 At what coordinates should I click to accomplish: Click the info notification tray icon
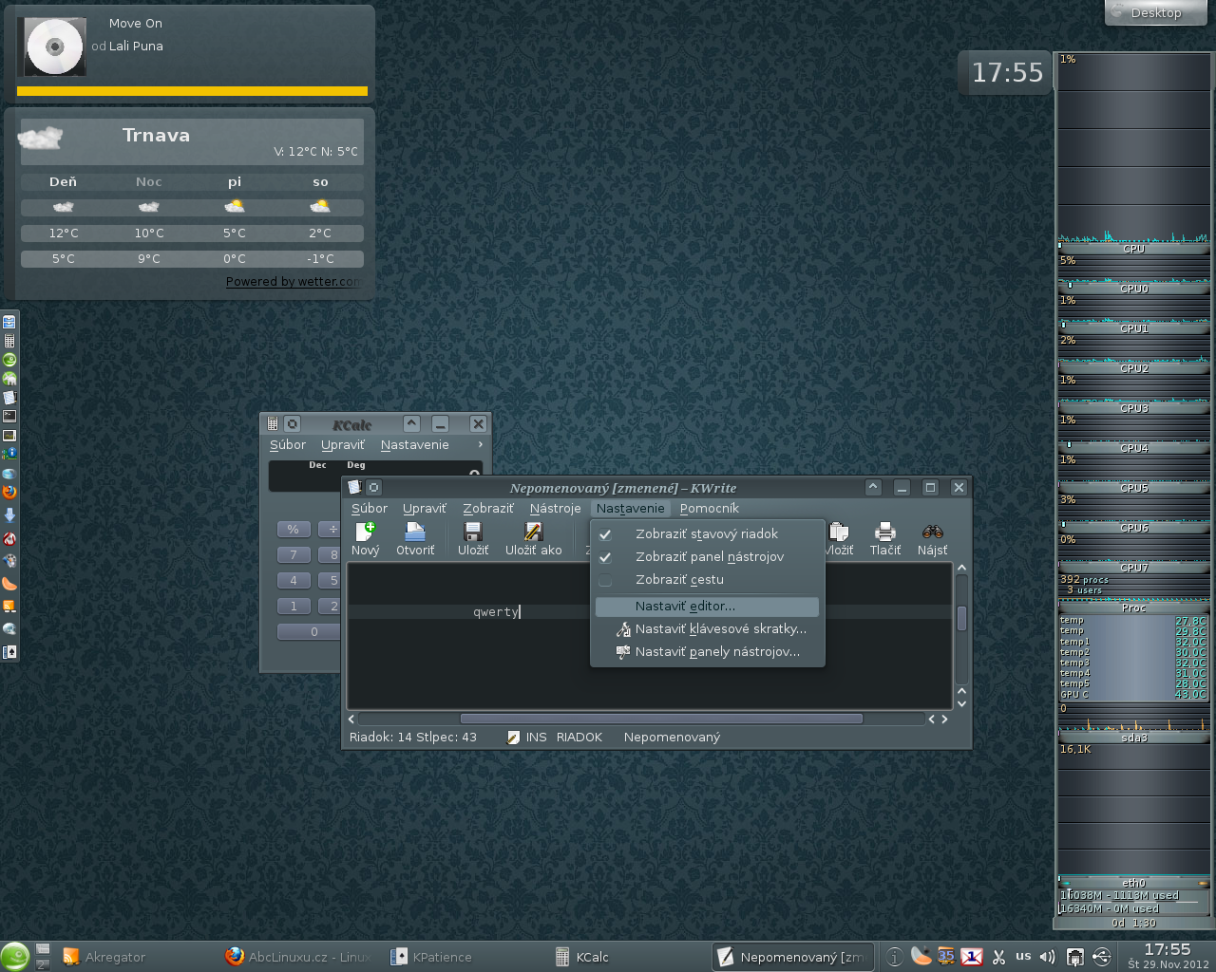coord(896,956)
